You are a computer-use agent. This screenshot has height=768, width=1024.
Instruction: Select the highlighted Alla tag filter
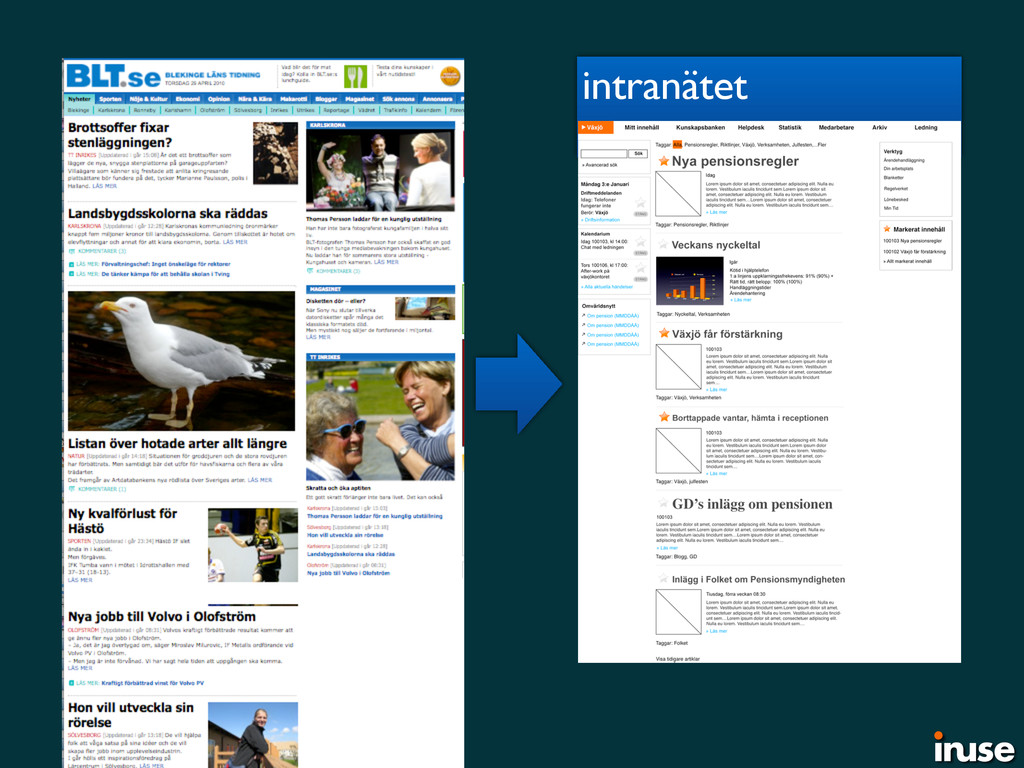point(677,145)
